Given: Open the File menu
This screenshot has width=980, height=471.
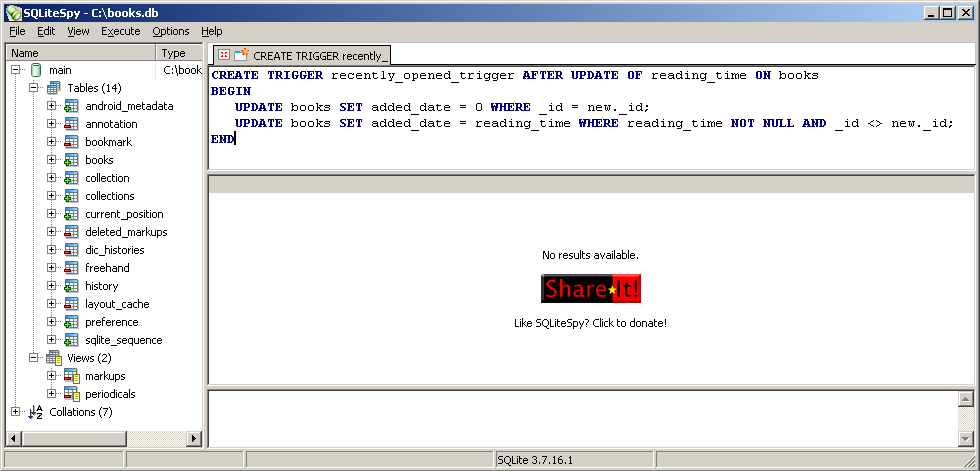Looking at the screenshot, I should (18, 31).
